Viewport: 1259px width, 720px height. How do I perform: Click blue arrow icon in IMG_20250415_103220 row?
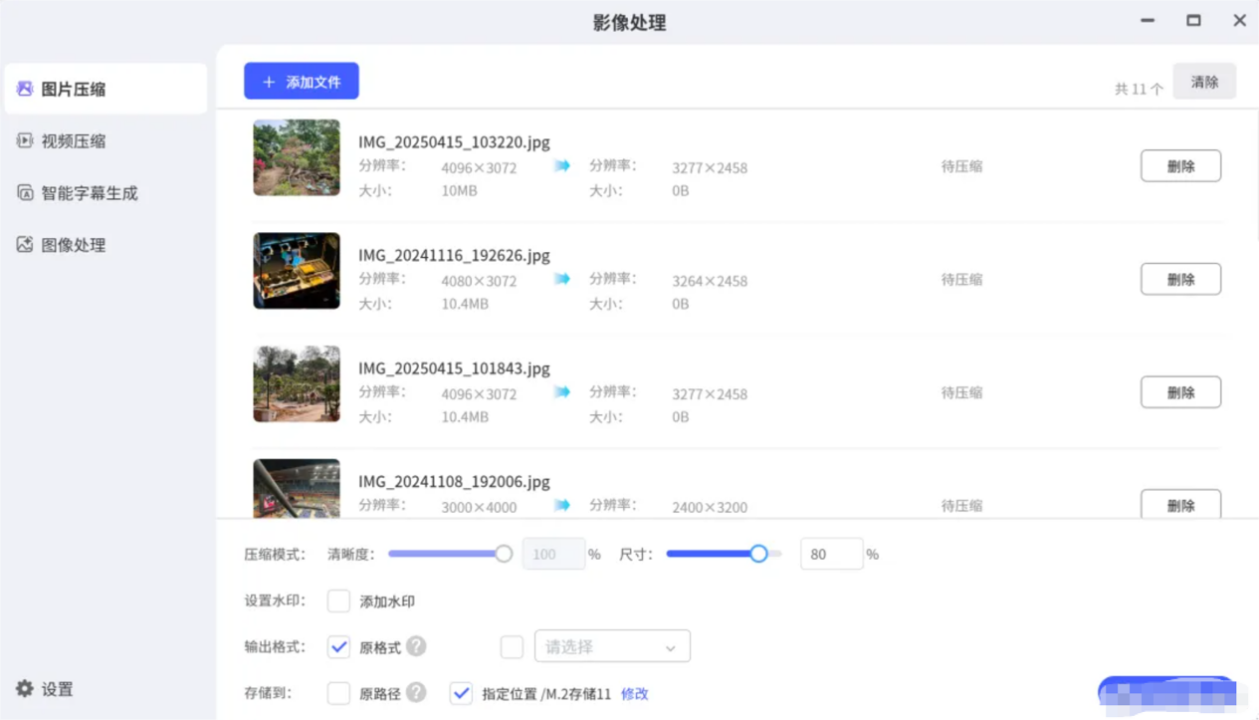click(562, 167)
